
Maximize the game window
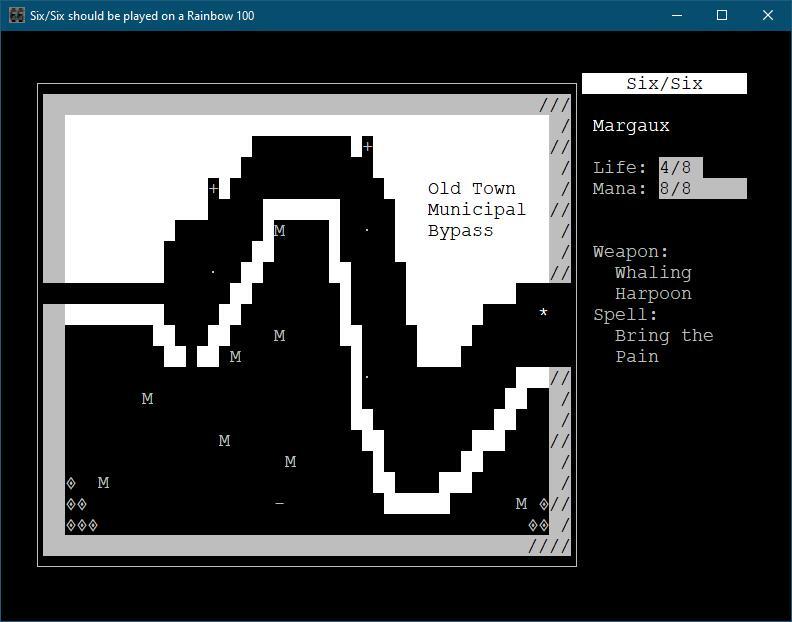pyautogui.click(x=722, y=15)
